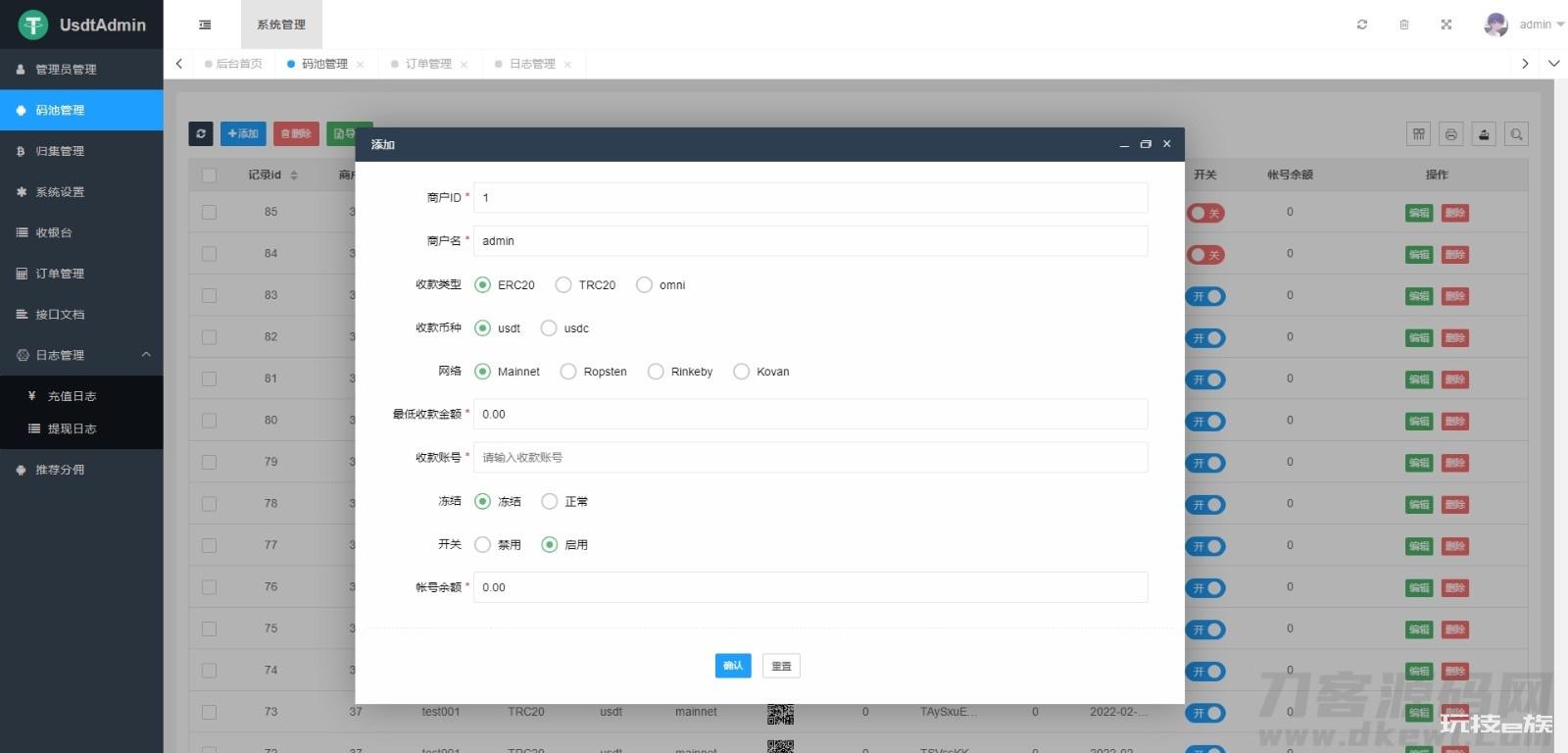The width and height of the screenshot is (1568, 753).
Task: Click the 编辑 button for record 85
Action: pyautogui.click(x=1419, y=213)
